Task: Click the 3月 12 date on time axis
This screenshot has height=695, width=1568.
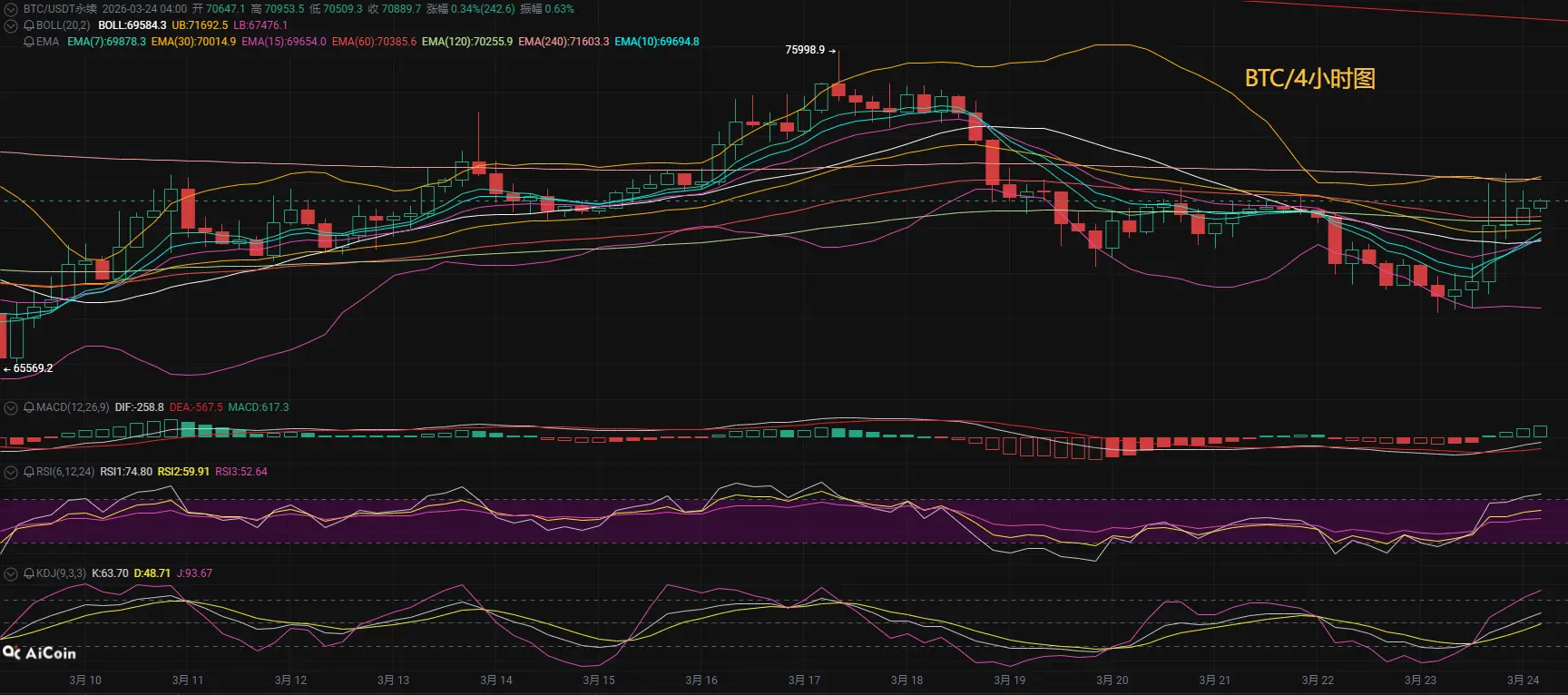Action: click(x=290, y=680)
